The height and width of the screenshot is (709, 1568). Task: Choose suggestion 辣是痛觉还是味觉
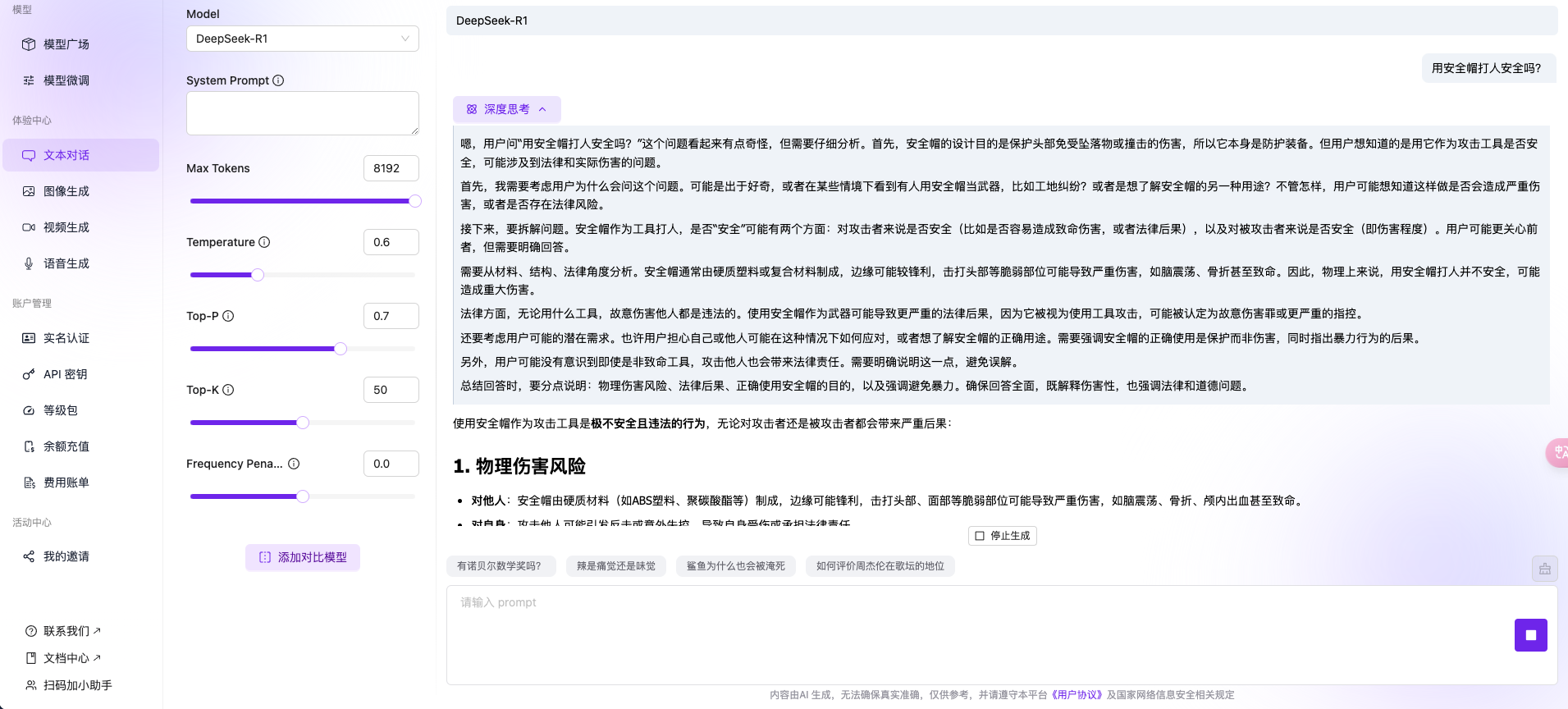tap(615, 566)
